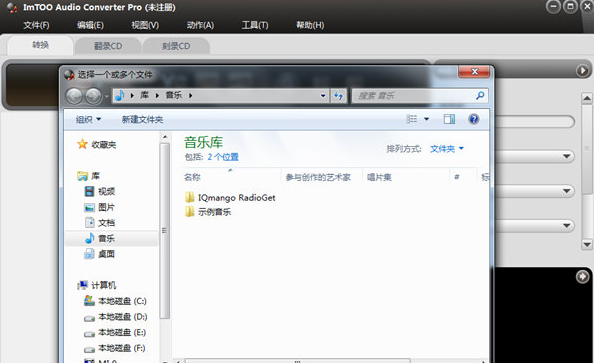The image size is (594, 363).
Task: Select 视频 library in navigation pane
Action: click(x=99, y=191)
